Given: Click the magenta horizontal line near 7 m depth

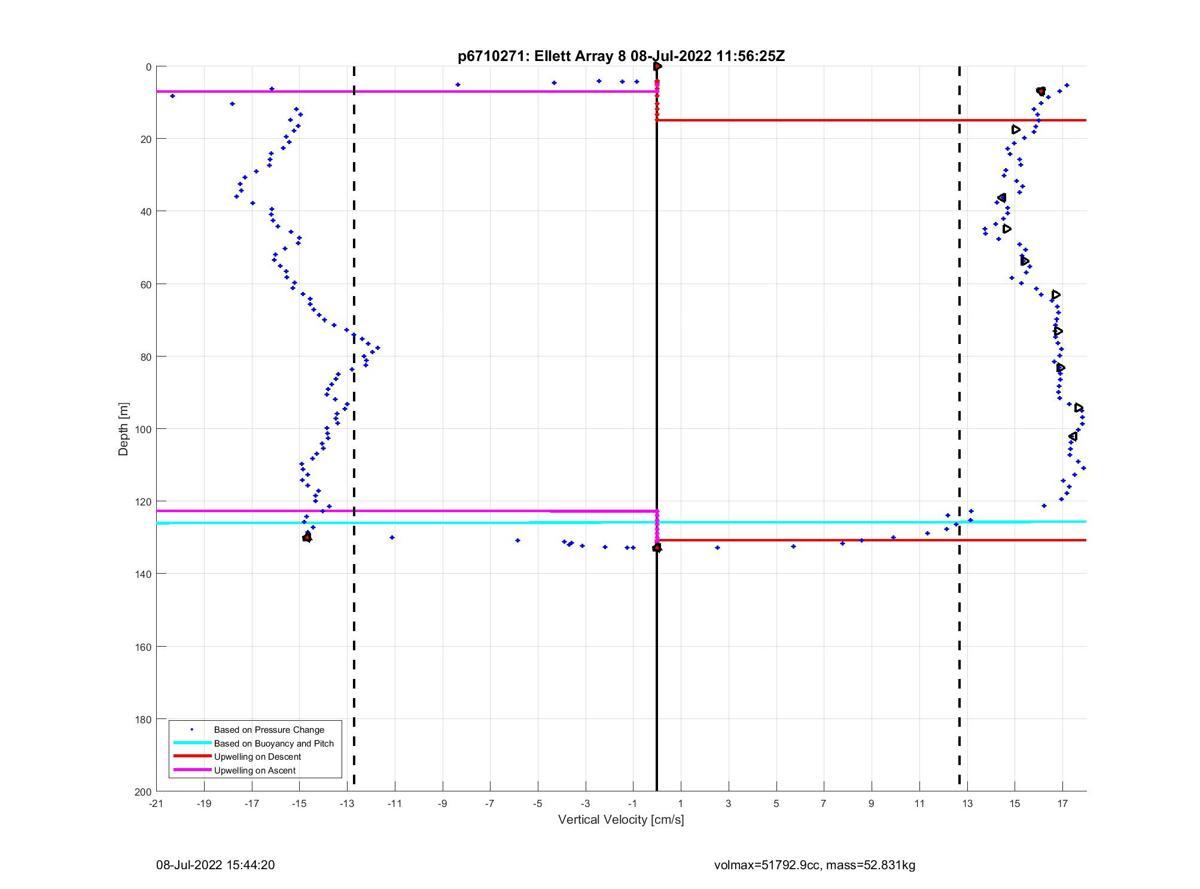Looking at the screenshot, I should click(406, 91).
